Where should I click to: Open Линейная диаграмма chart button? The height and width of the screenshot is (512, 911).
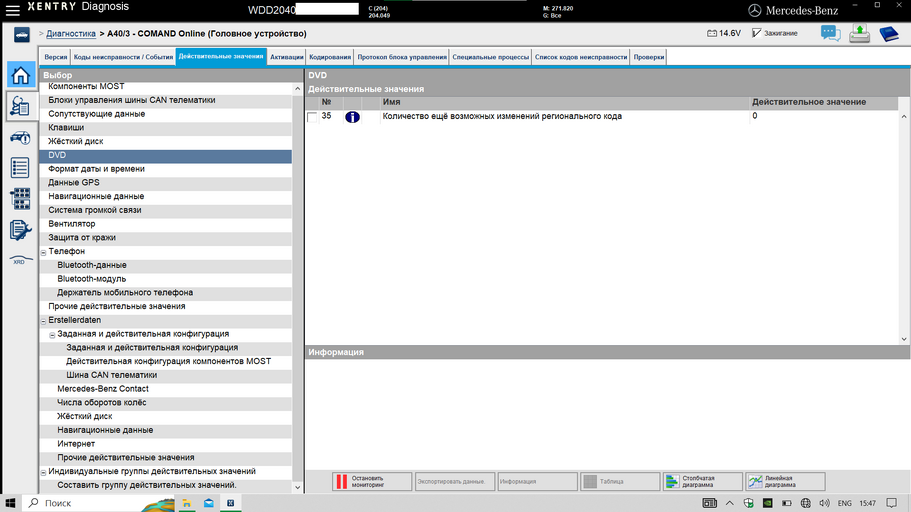pyautogui.click(x=785, y=481)
